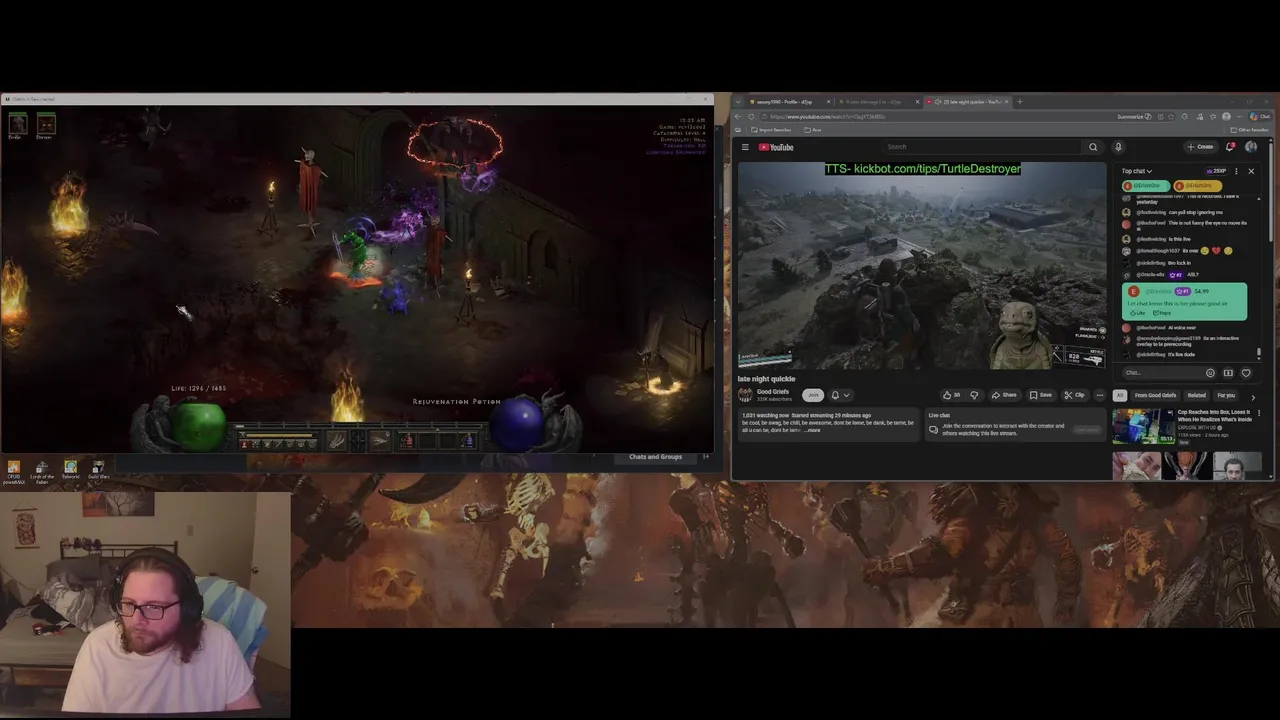Open more actions ellipsis under video
The height and width of the screenshot is (720, 1280).
[x=1100, y=395]
